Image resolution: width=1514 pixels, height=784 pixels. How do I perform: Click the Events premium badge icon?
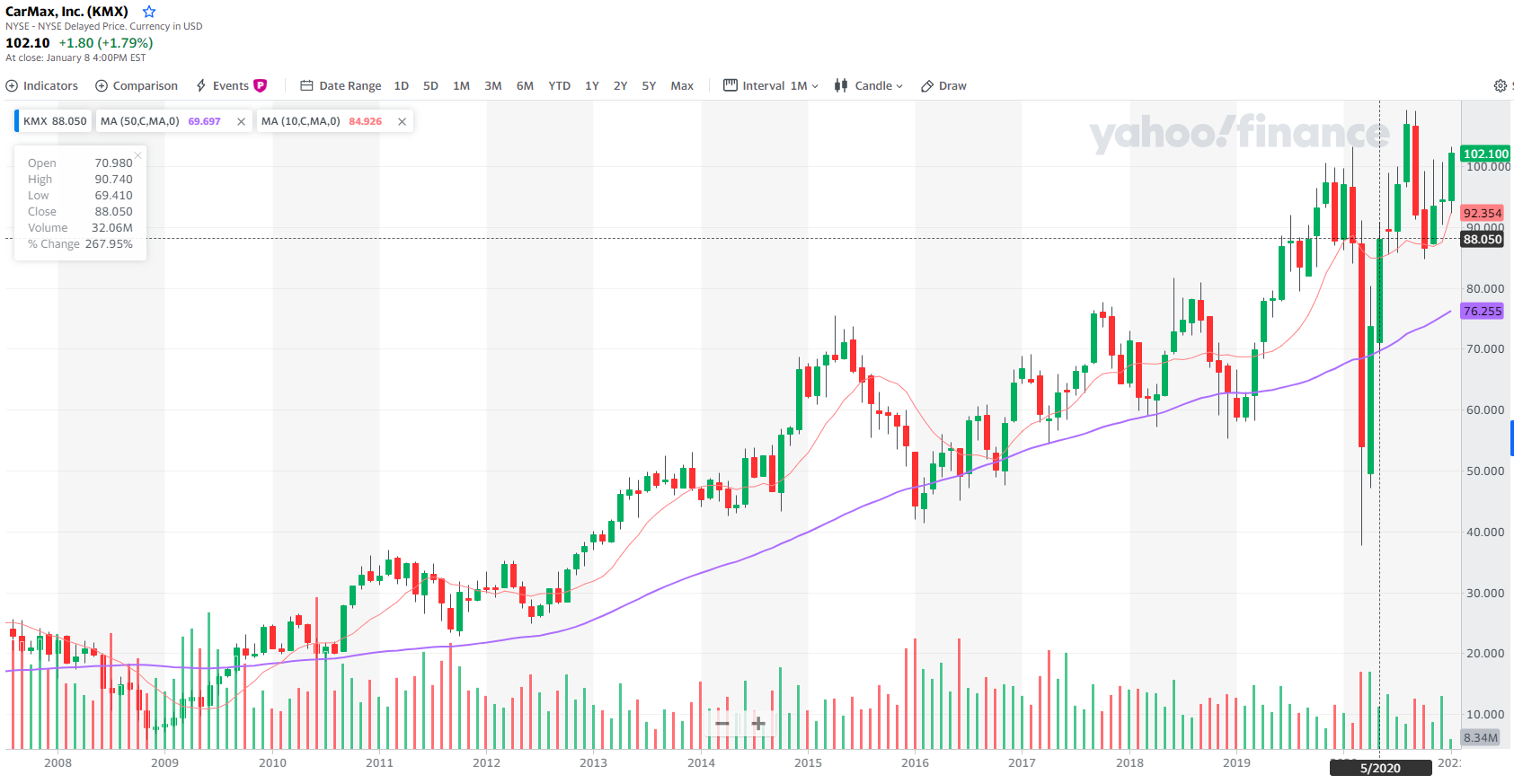[261, 86]
